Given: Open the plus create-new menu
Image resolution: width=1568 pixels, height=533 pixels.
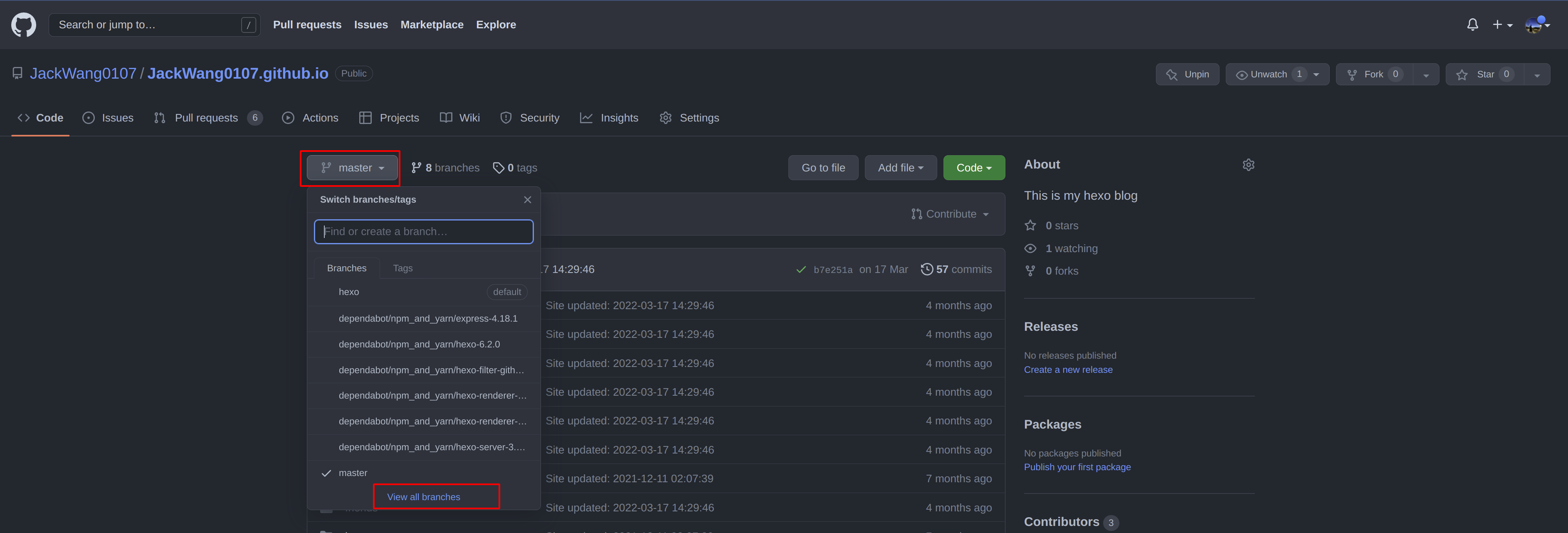Looking at the screenshot, I should tap(1502, 25).
